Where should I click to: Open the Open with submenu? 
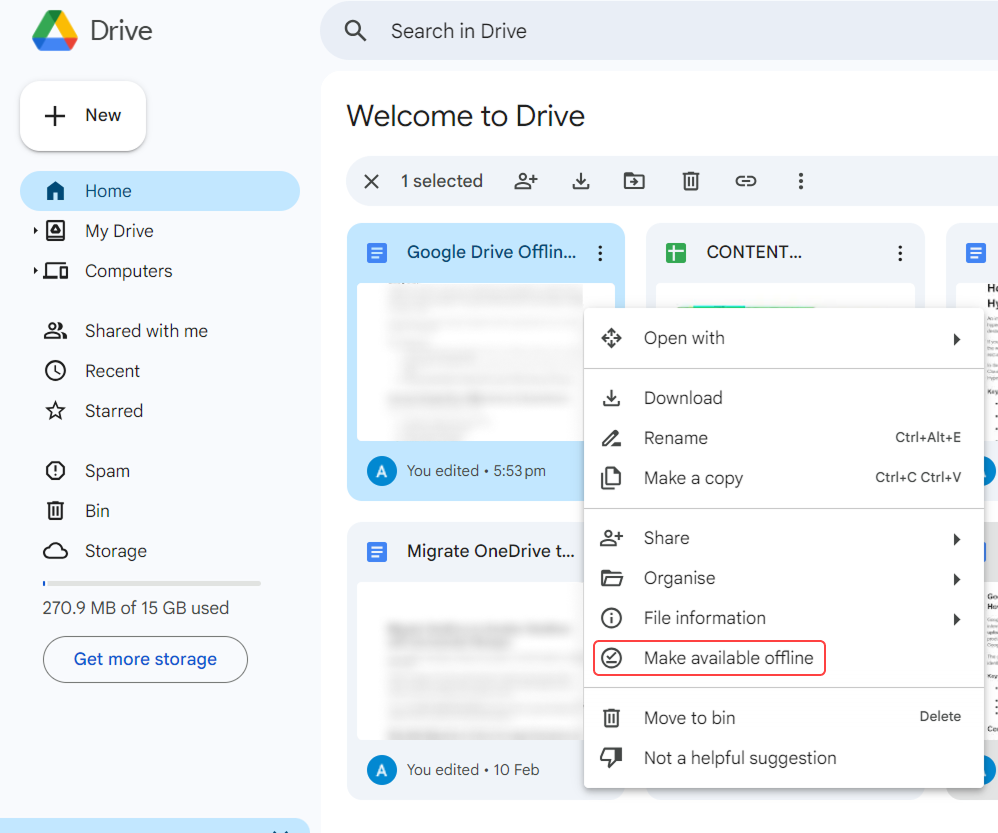(x=684, y=338)
